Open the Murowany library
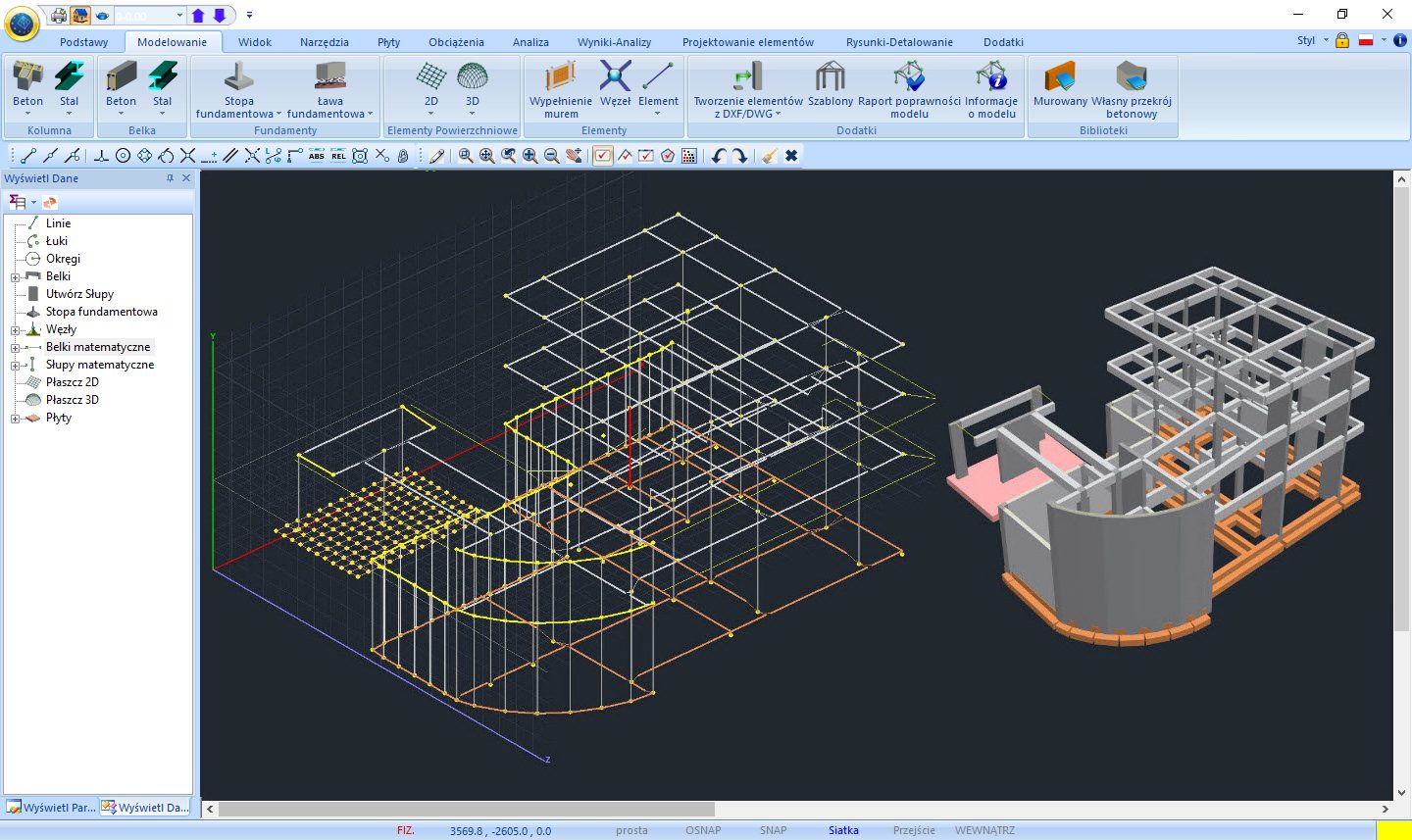The width and height of the screenshot is (1412, 840). 1060,84
